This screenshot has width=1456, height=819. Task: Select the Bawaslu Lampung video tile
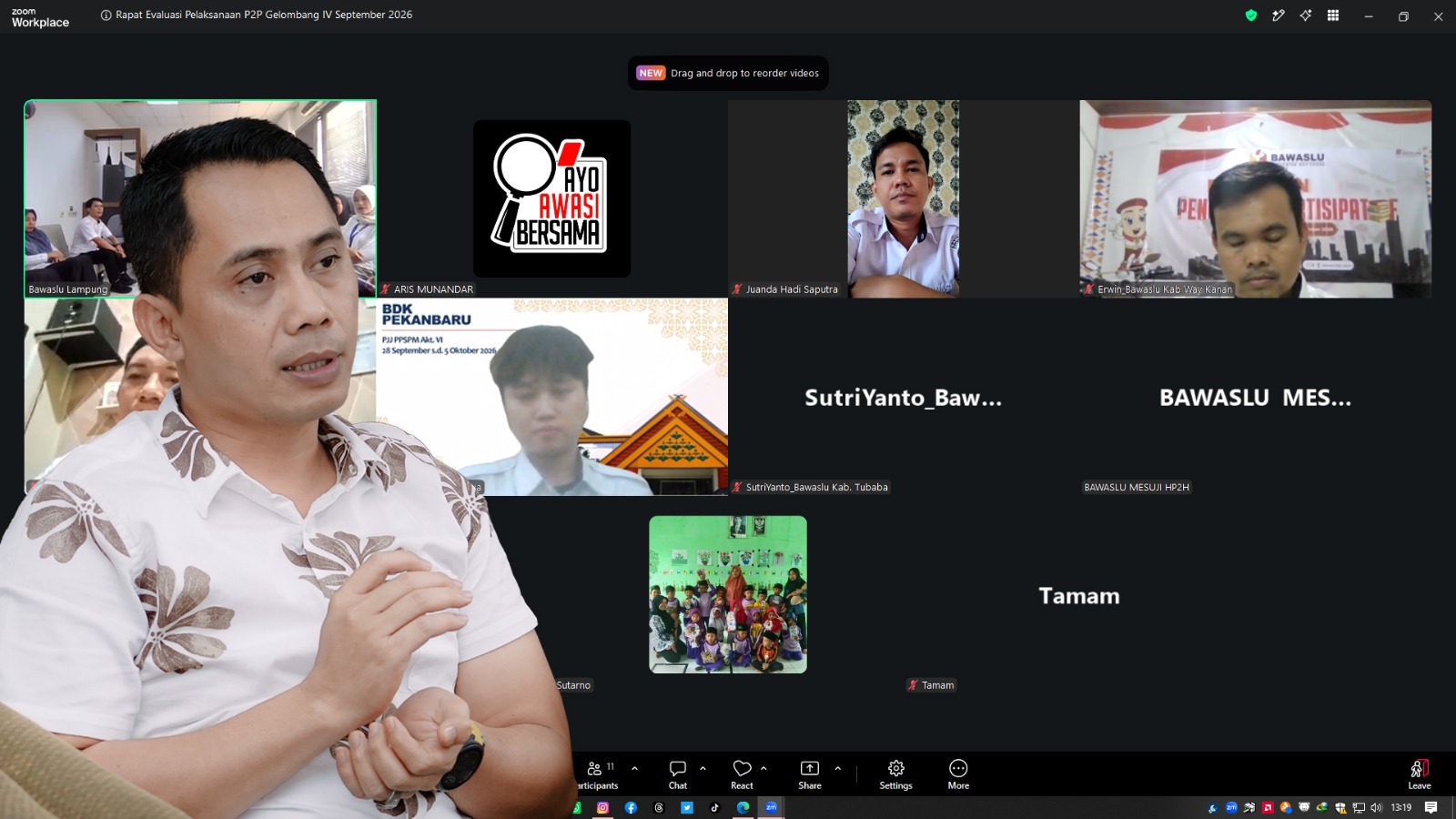pyautogui.click(x=200, y=198)
